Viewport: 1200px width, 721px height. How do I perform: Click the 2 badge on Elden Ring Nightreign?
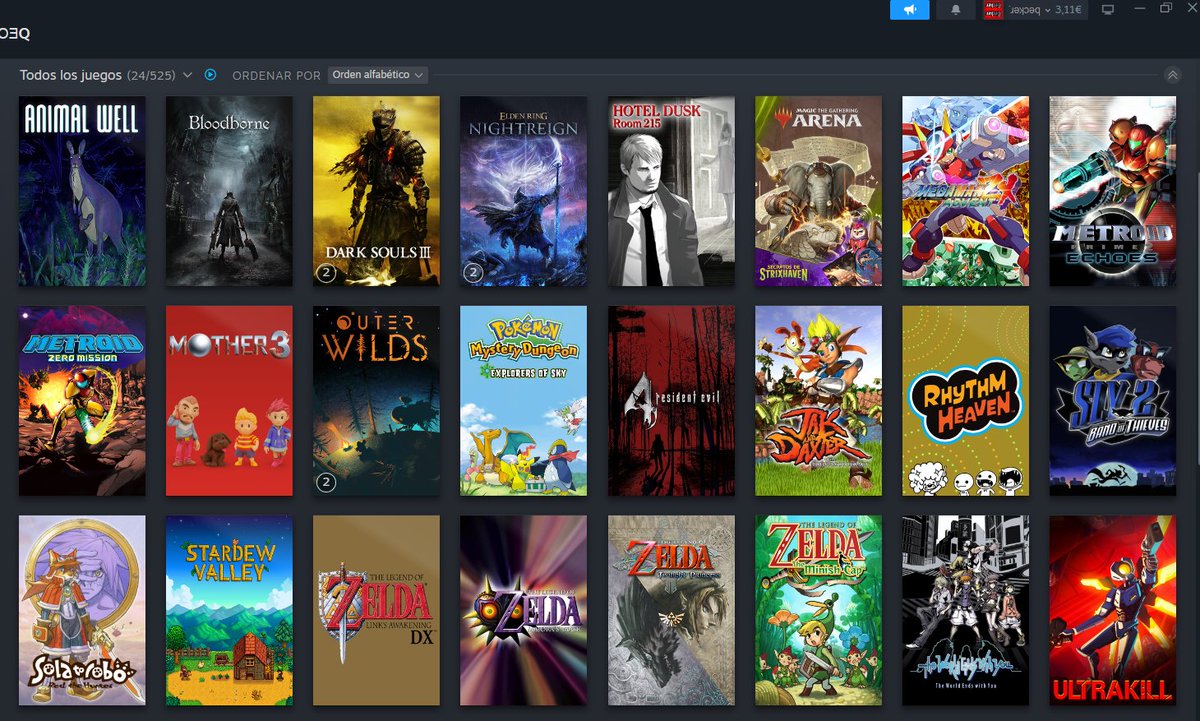tap(473, 273)
